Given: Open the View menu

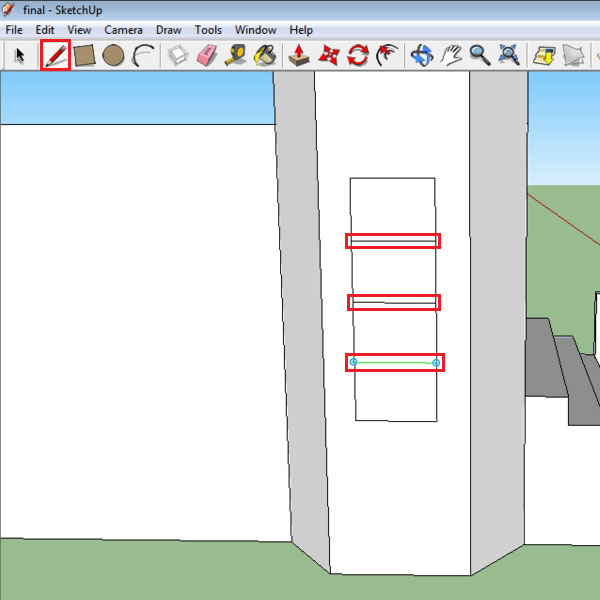Looking at the screenshot, I should [x=79, y=30].
